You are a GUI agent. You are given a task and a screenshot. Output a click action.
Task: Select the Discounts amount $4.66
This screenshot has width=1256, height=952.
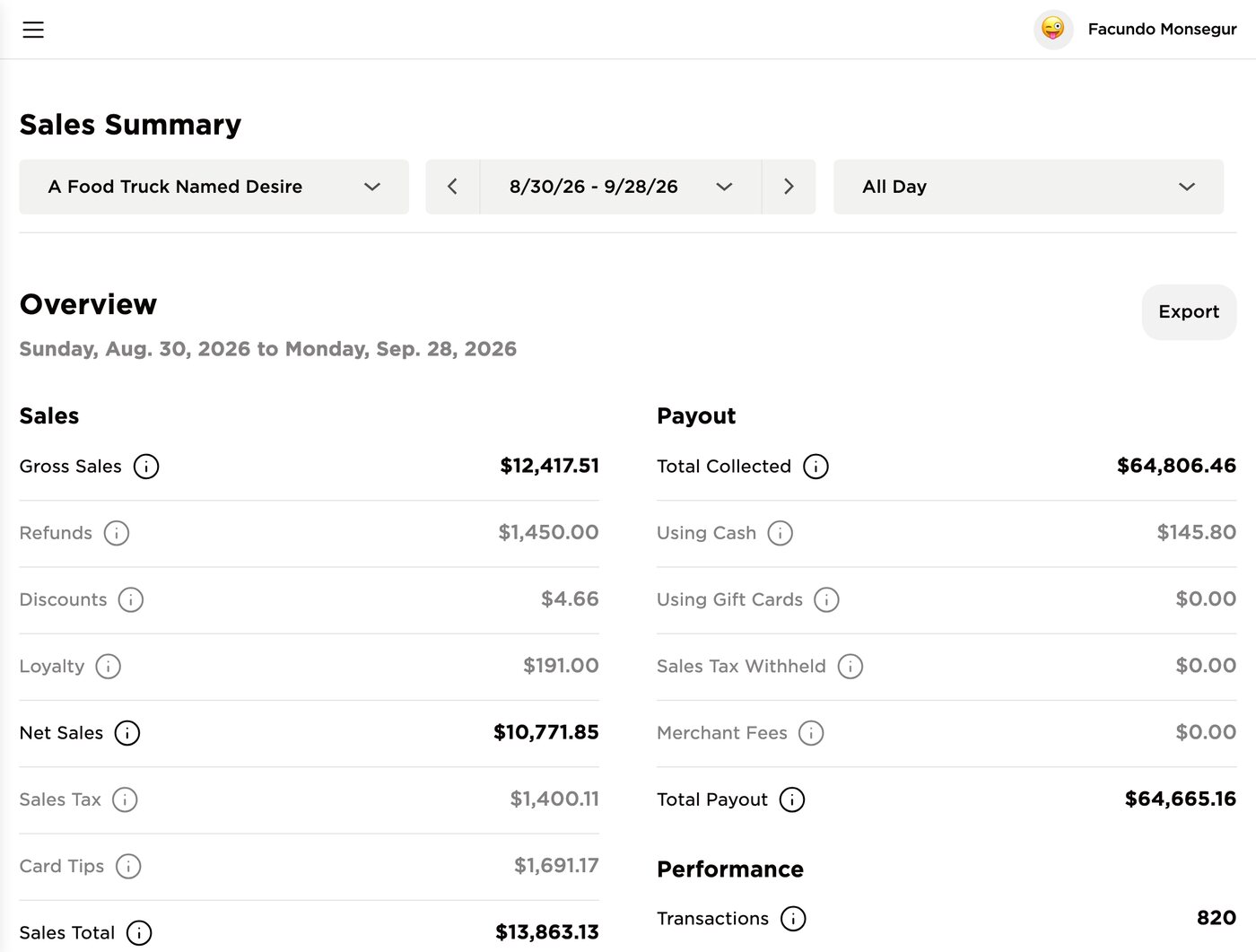pyautogui.click(x=570, y=598)
